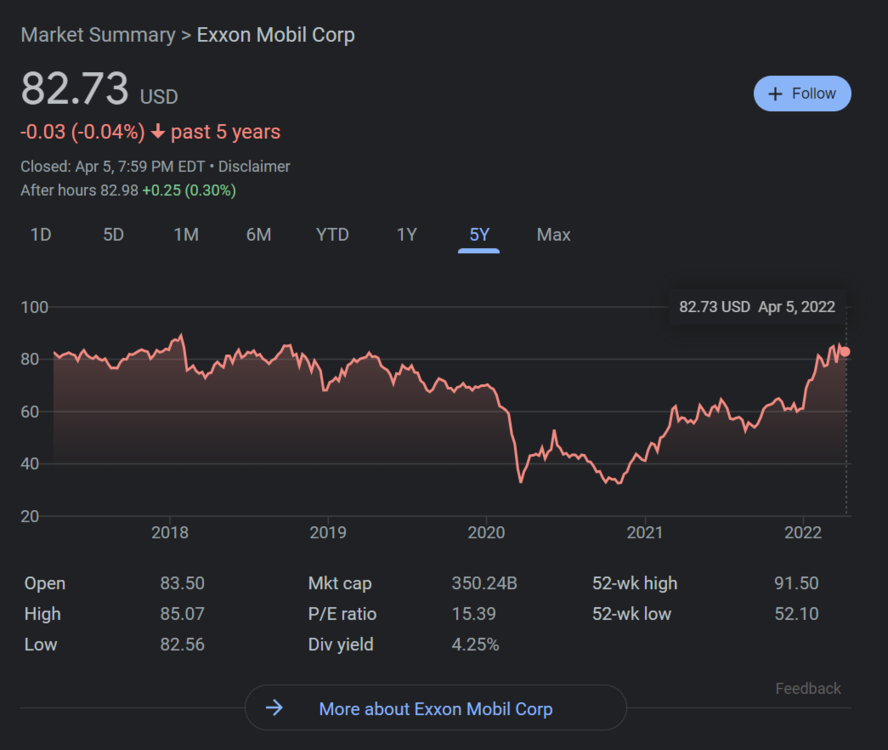
Task: Click the 82.73 USD price tooltip
Action: point(757,307)
